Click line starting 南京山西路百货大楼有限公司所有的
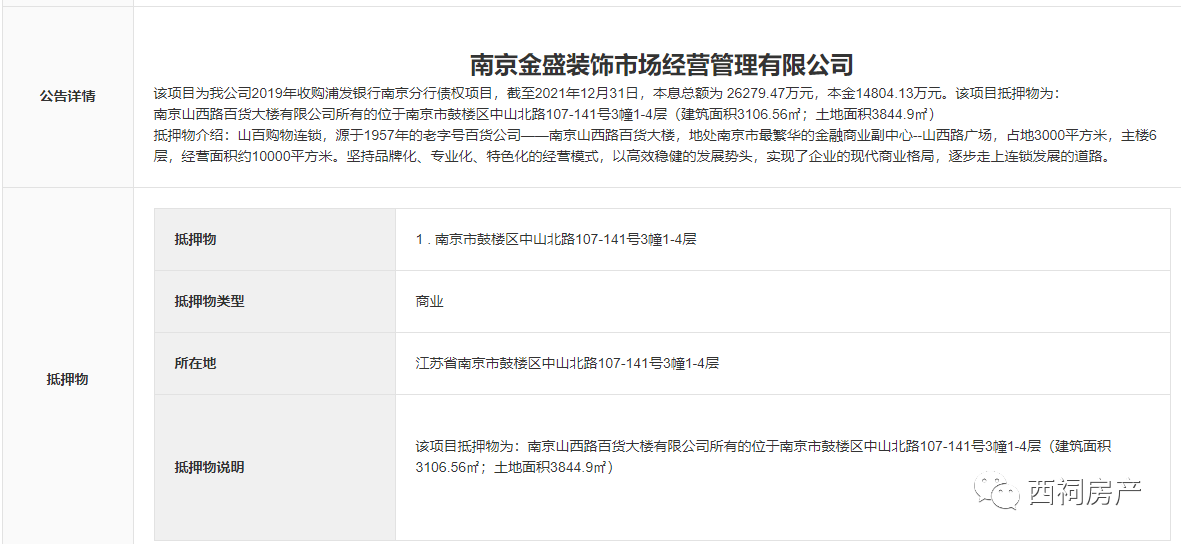Screen dimensions: 1181x544 point(544,115)
